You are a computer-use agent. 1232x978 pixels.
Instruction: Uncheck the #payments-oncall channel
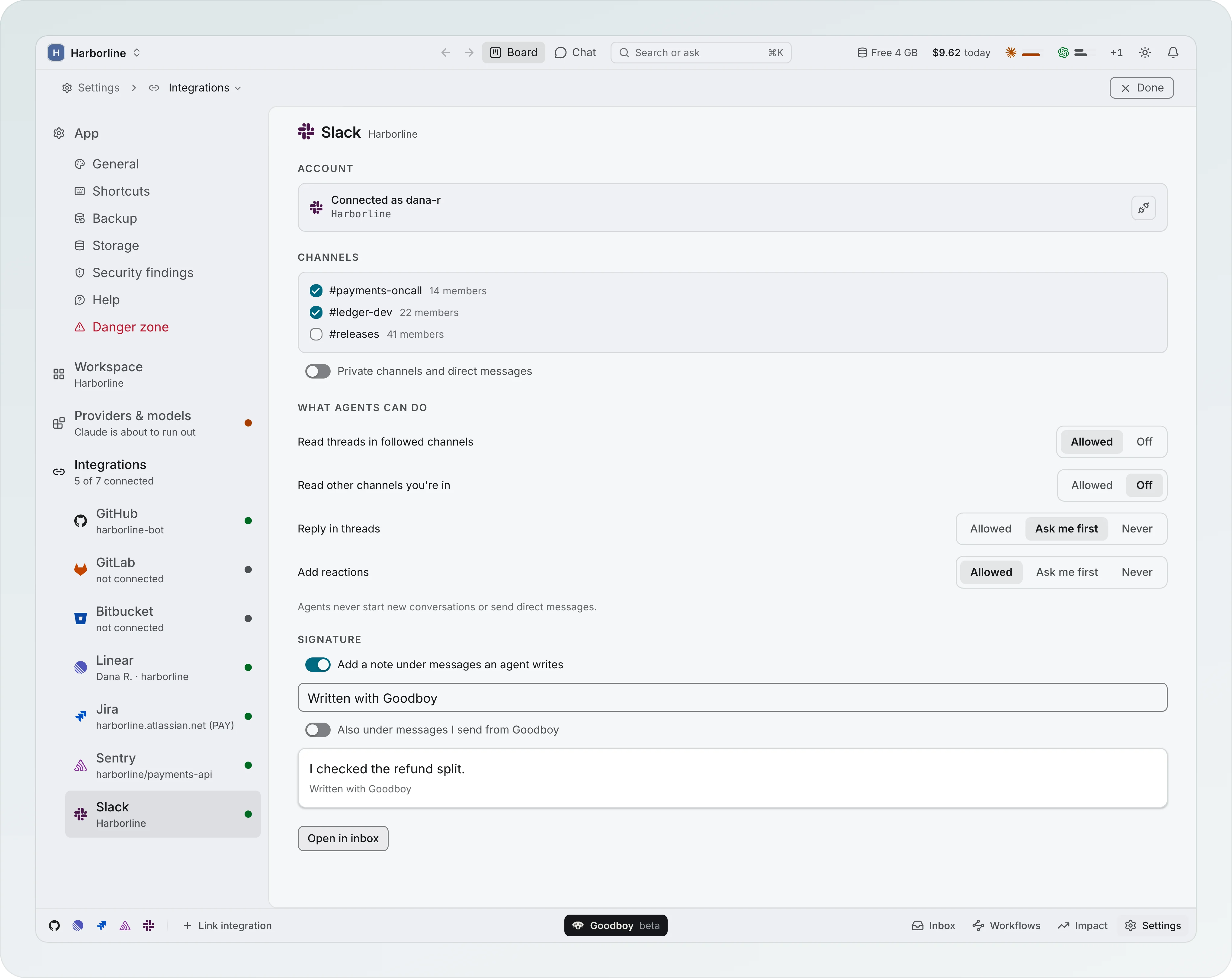[x=316, y=291]
